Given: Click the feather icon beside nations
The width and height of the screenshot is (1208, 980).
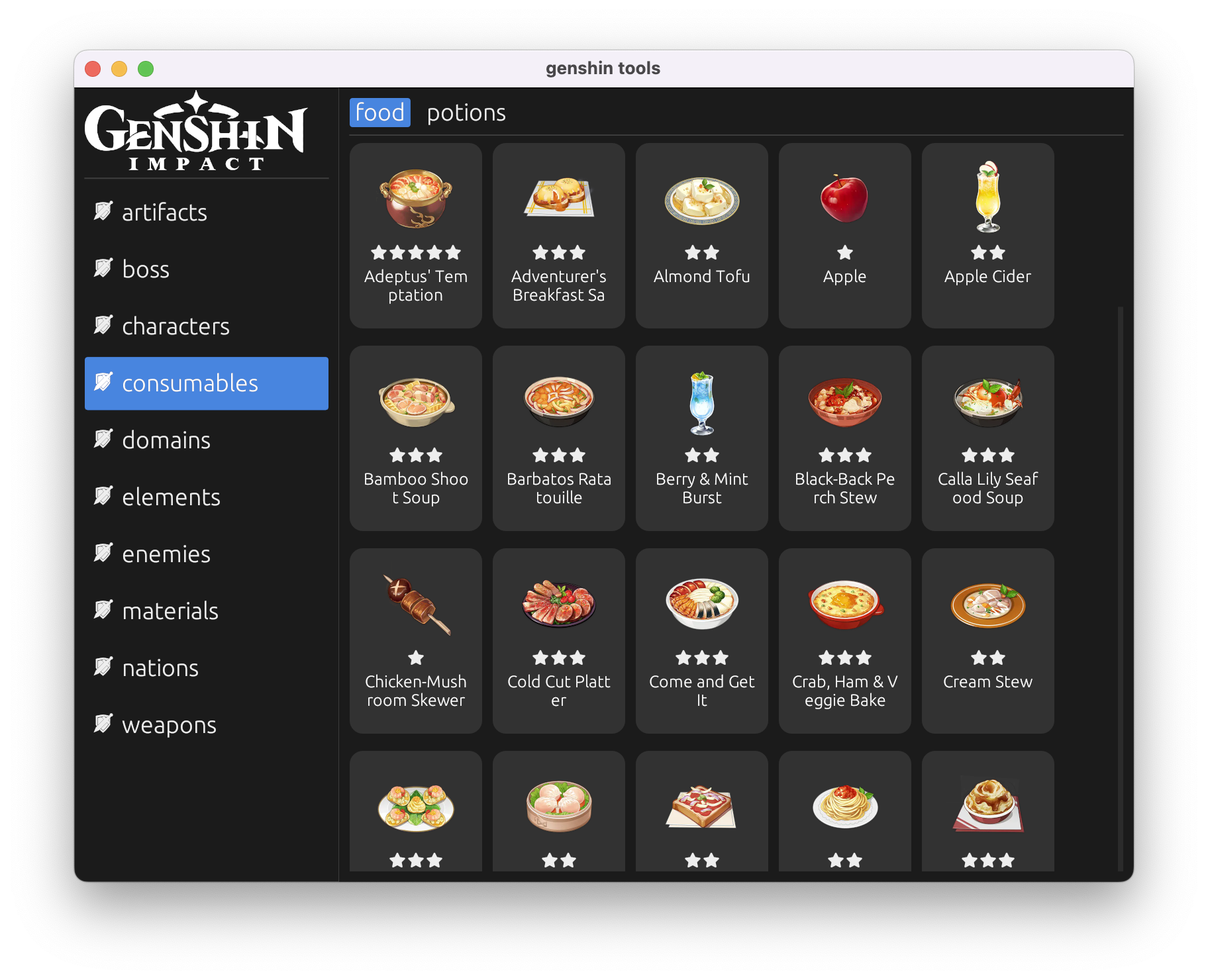Looking at the screenshot, I should tap(103, 667).
